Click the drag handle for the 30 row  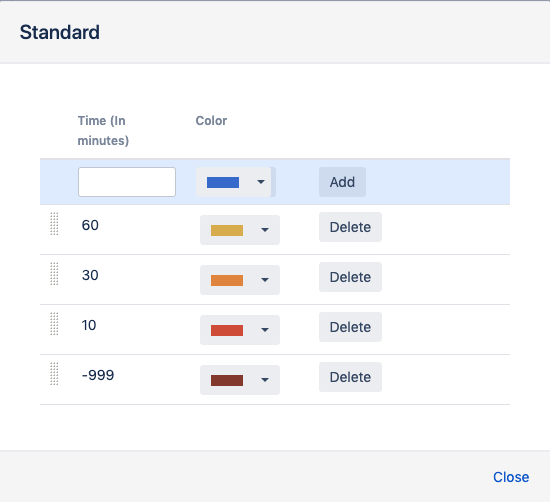[54, 274]
